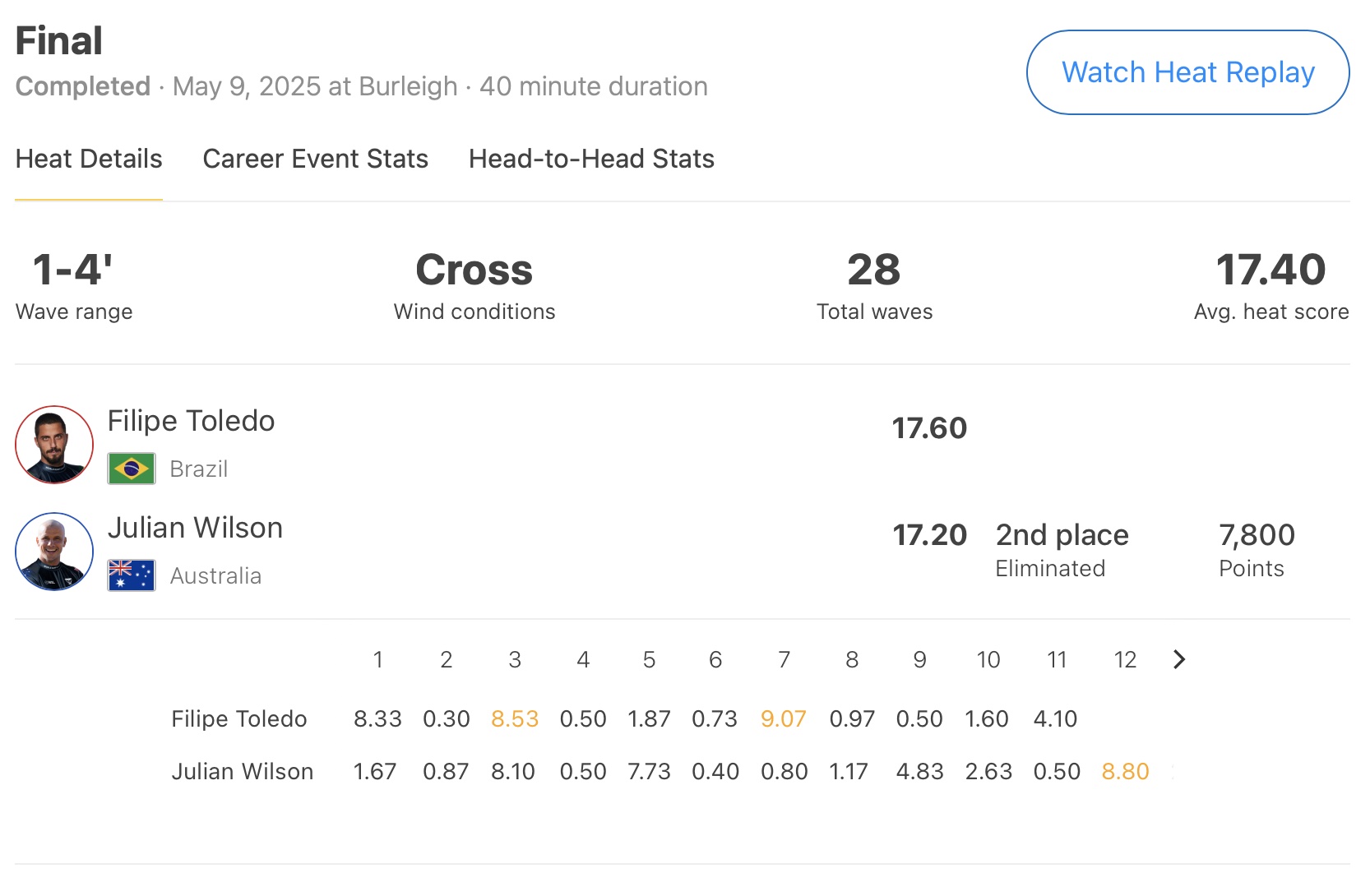Click the wave number 12 column header
The height and width of the screenshot is (896, 1370).
(1124, 659)
